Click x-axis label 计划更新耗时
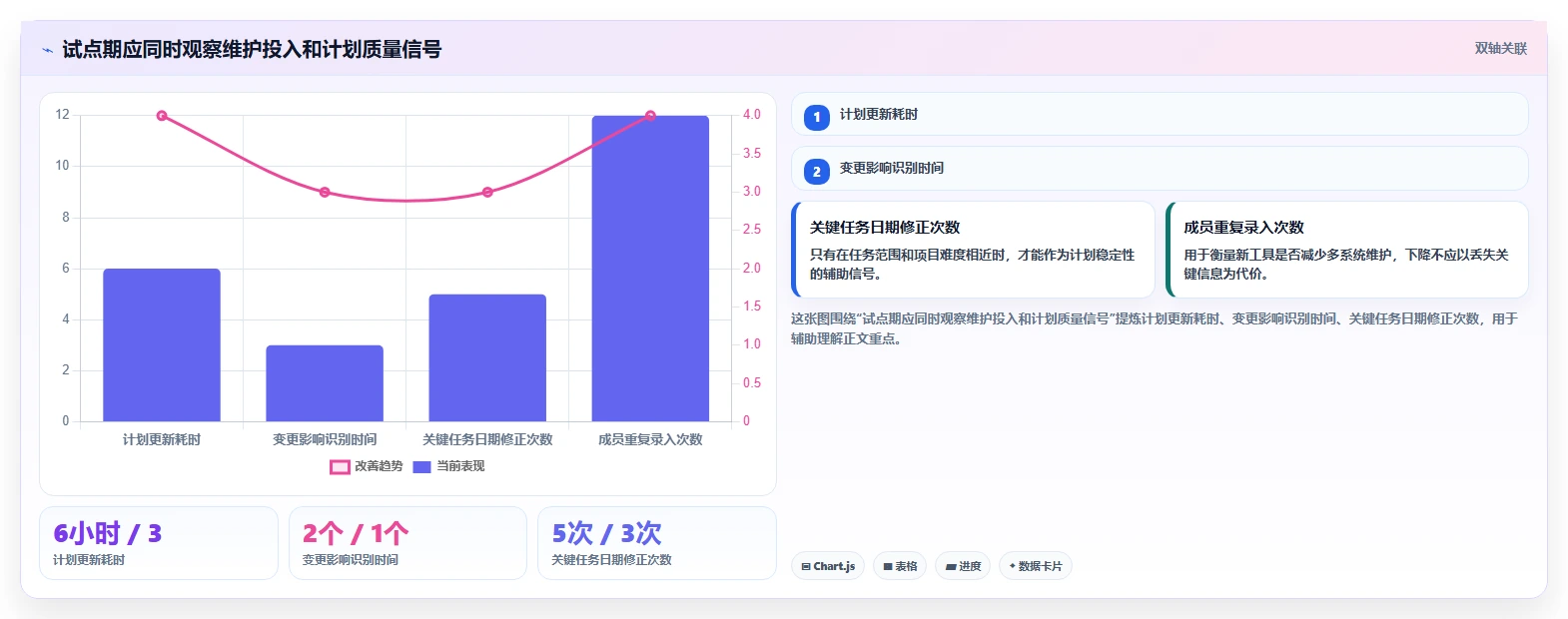 [162, 439]
